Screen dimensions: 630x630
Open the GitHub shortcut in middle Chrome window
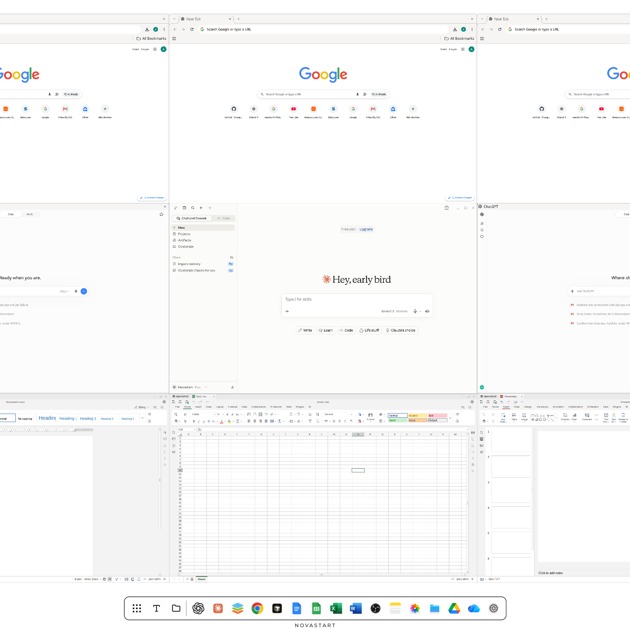tap(234, 109)
